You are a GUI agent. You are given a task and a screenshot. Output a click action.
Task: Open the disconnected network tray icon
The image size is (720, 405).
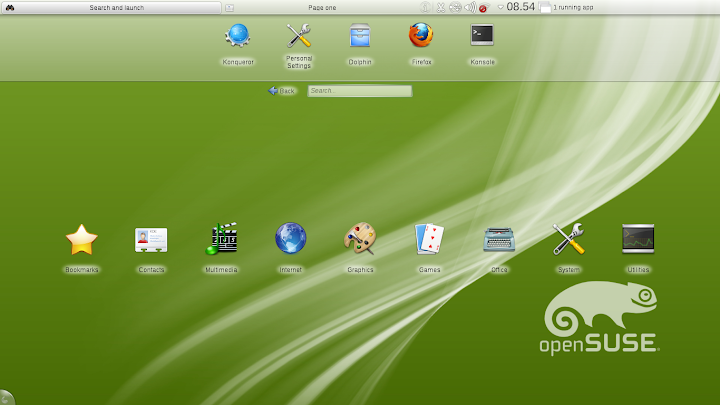(484, 7)
